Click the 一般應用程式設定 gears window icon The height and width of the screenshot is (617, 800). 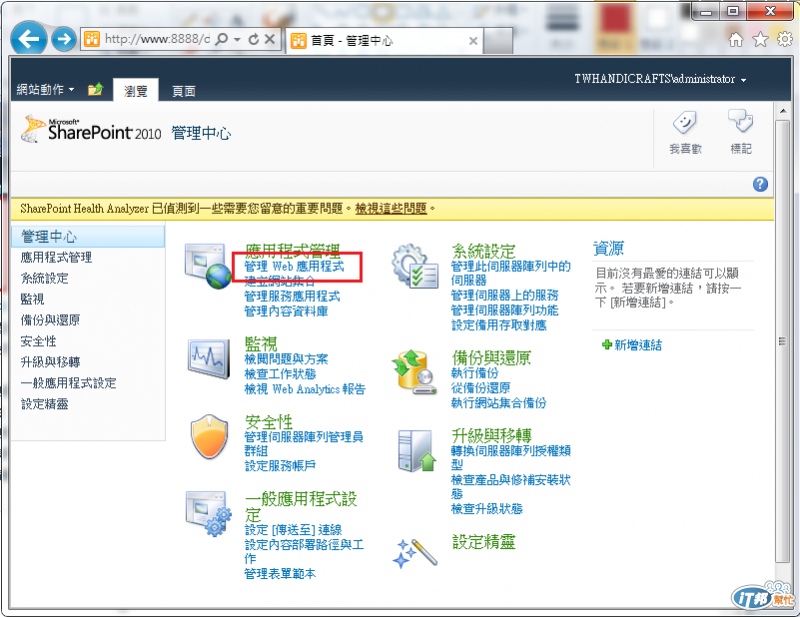[x=209, y=513]
